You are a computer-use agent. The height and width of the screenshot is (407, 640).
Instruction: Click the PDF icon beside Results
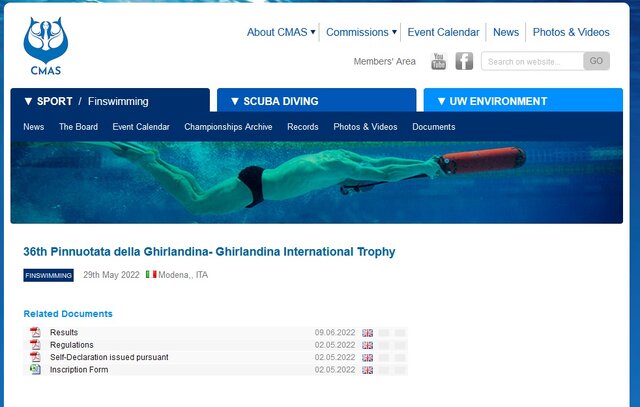35,332
